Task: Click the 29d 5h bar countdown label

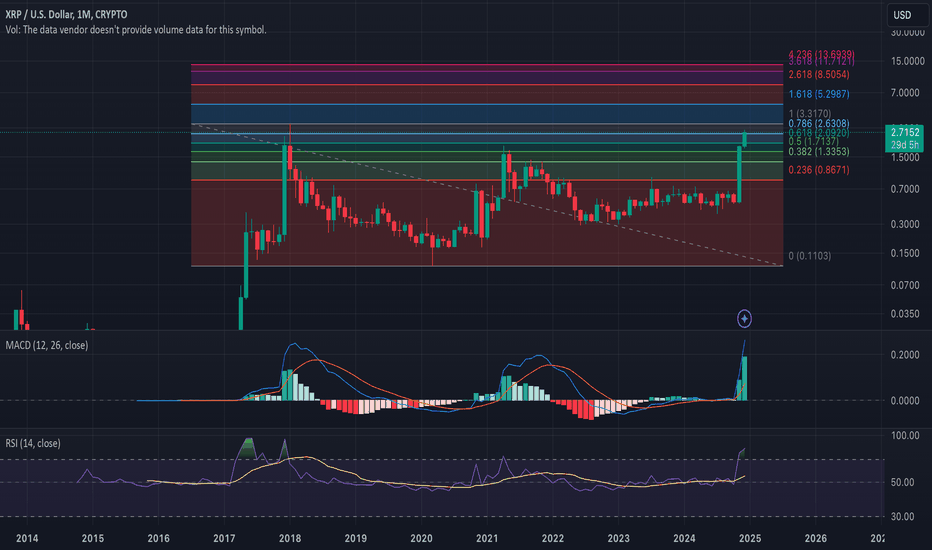Action: 905,145
